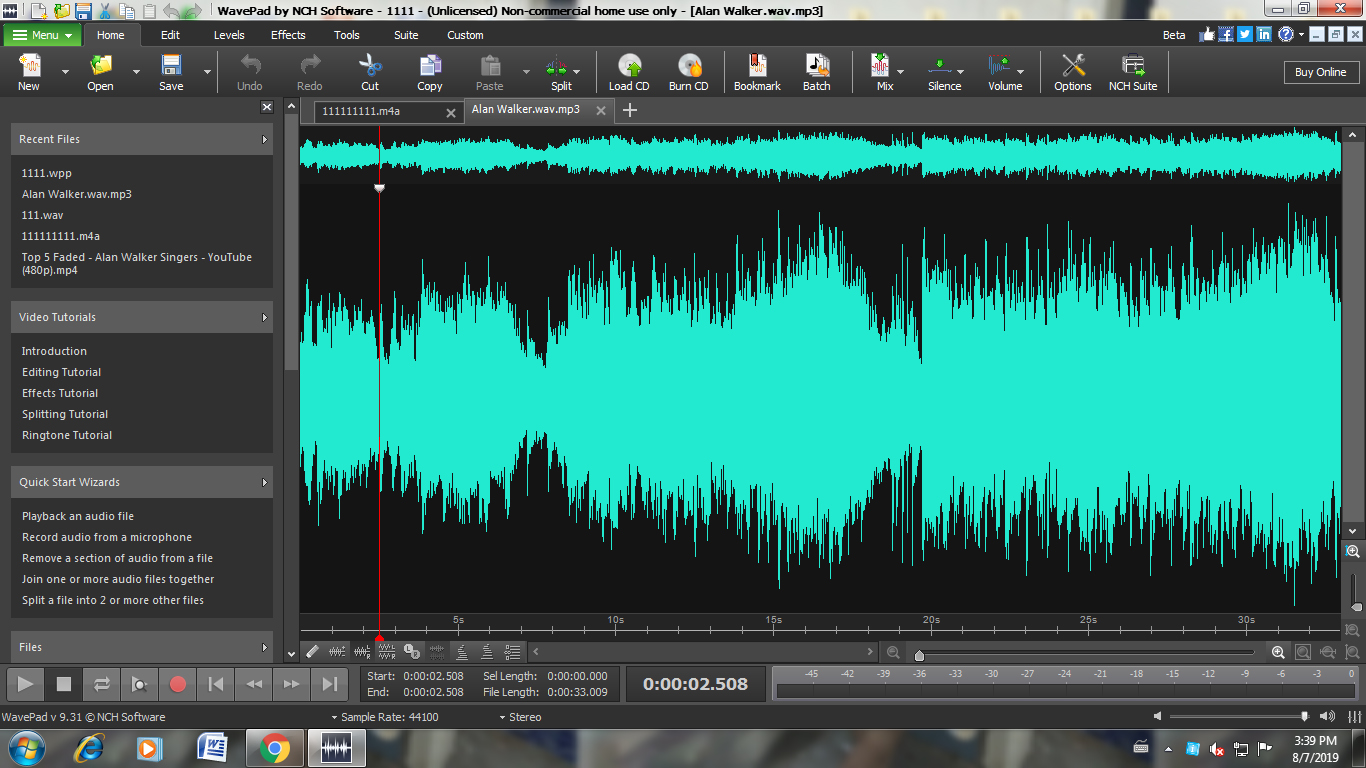
Task: Open the LinkedIn share icon
Action: click(1265, 34)
